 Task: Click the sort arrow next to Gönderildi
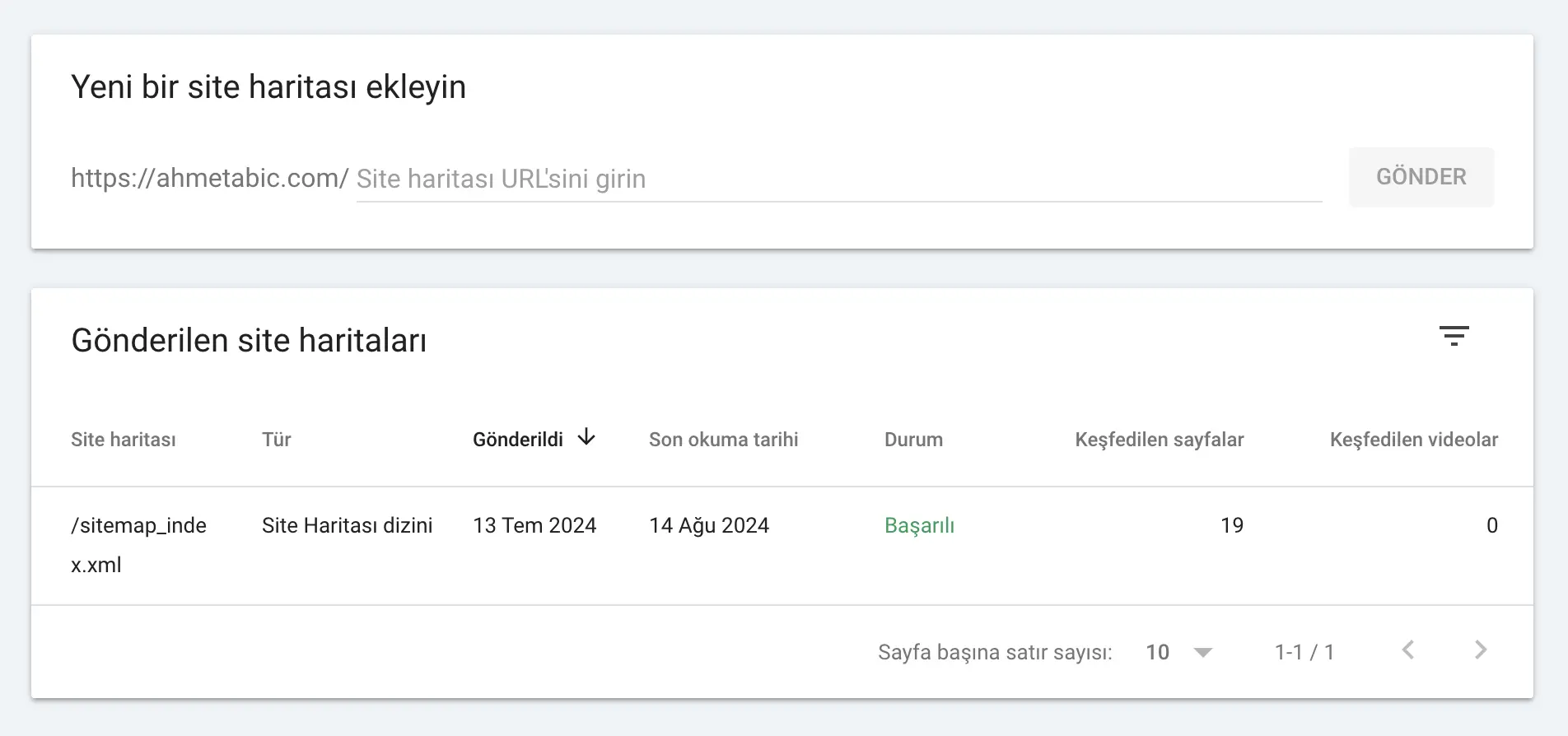pos(586,437)
